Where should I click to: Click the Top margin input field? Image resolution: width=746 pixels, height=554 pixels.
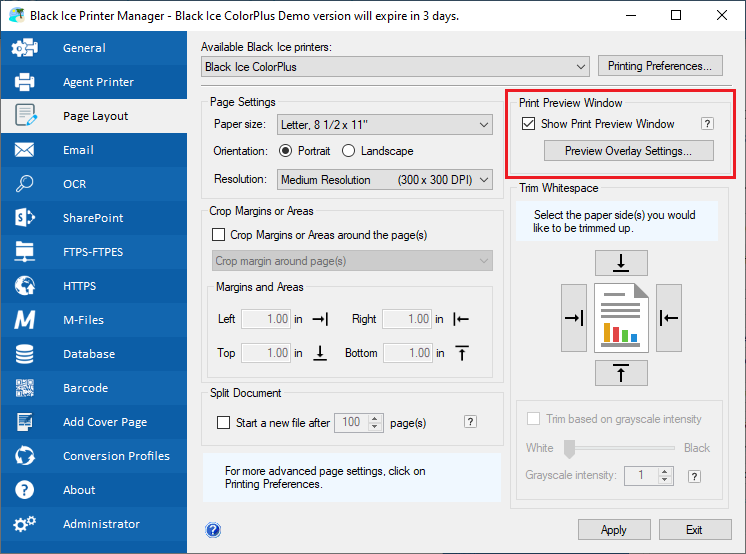point(265,353)
